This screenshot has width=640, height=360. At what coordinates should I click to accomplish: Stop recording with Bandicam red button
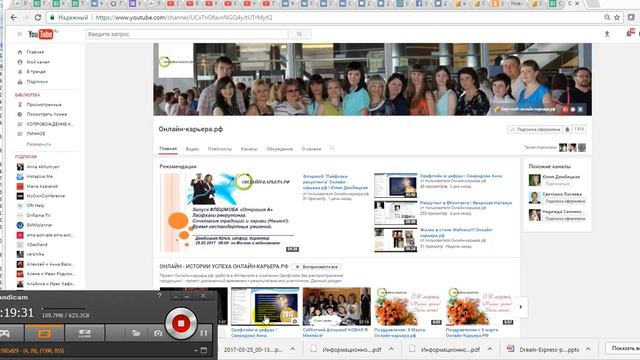[181, 323]
